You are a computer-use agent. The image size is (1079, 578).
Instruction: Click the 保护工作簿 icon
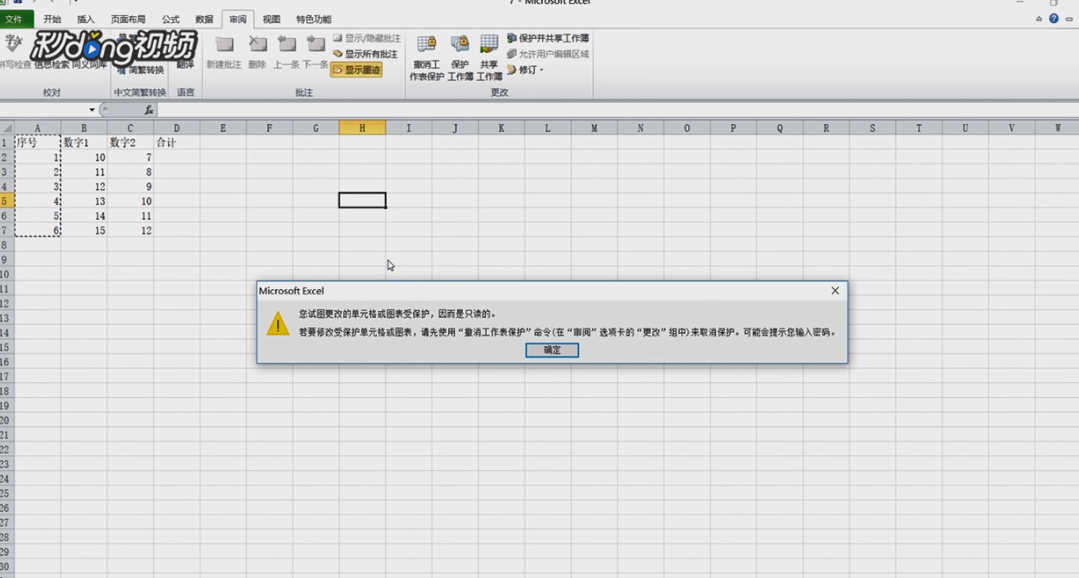point(460,58)
